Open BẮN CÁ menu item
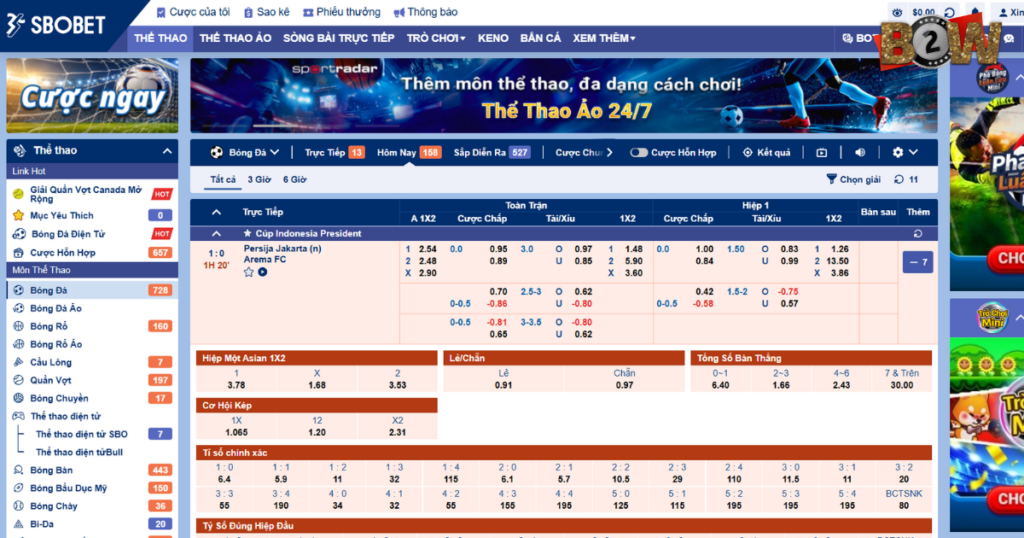Image resolution: width=1024 pixels, height=538 pixels. click(540, 38)
